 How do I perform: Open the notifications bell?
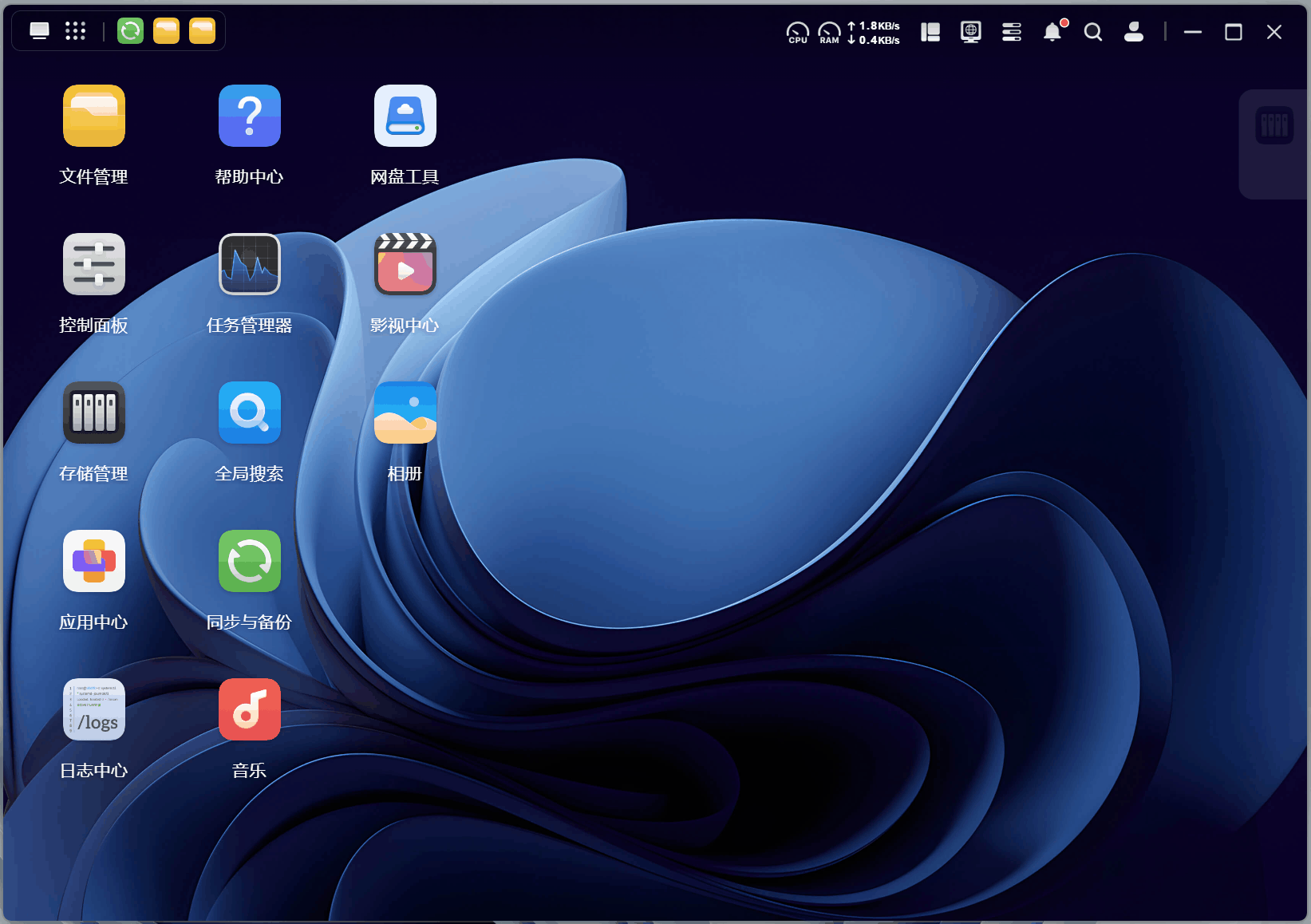click(1053, 32)
